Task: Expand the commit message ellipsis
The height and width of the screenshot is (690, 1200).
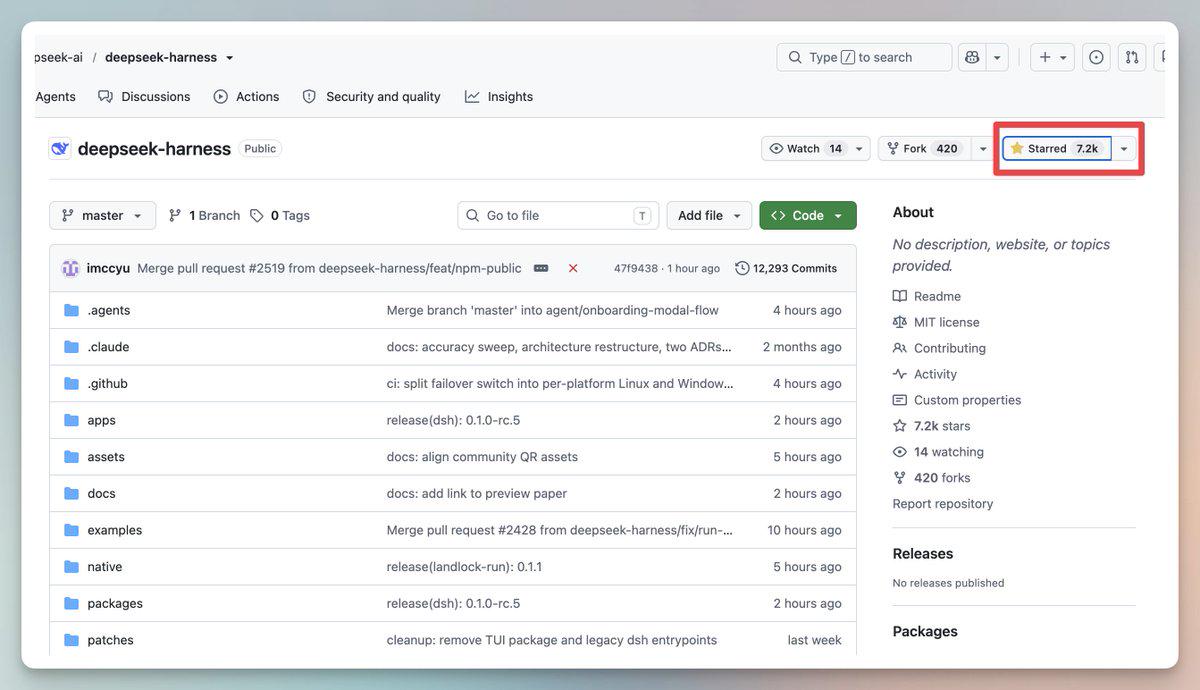Action: (541, 268)
